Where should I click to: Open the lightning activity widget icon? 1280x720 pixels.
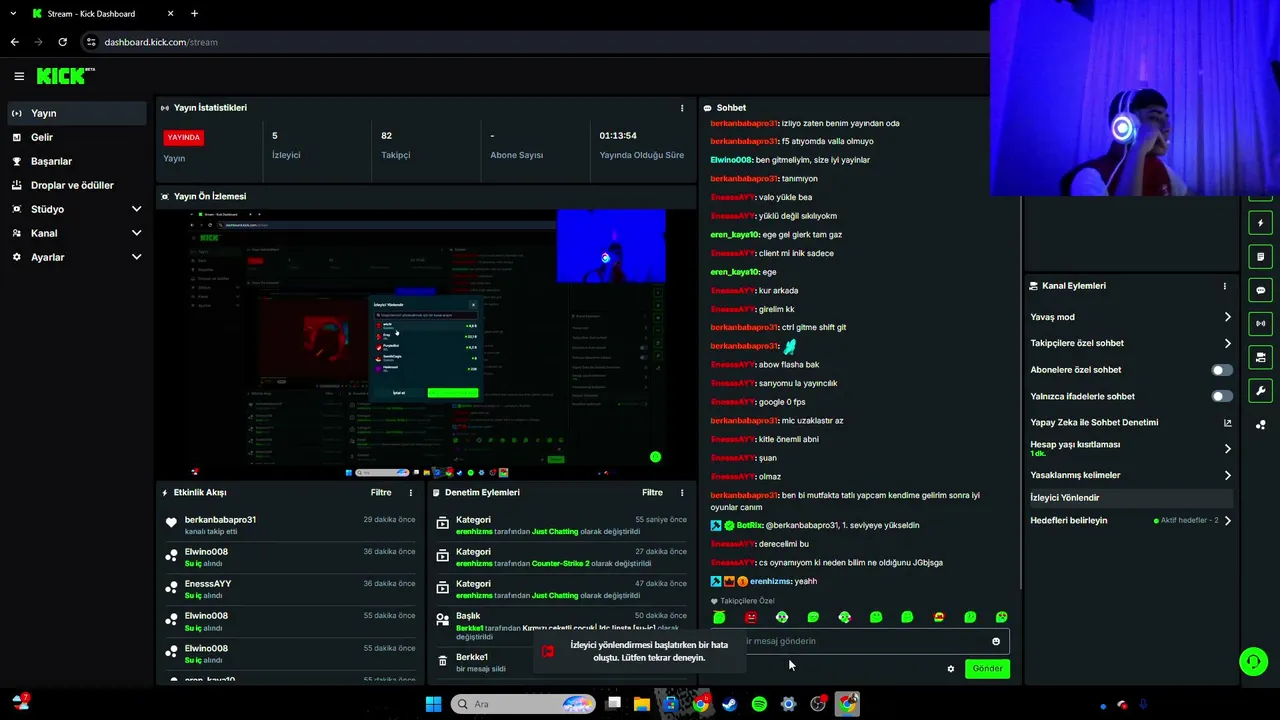(x=1260, y=223)
